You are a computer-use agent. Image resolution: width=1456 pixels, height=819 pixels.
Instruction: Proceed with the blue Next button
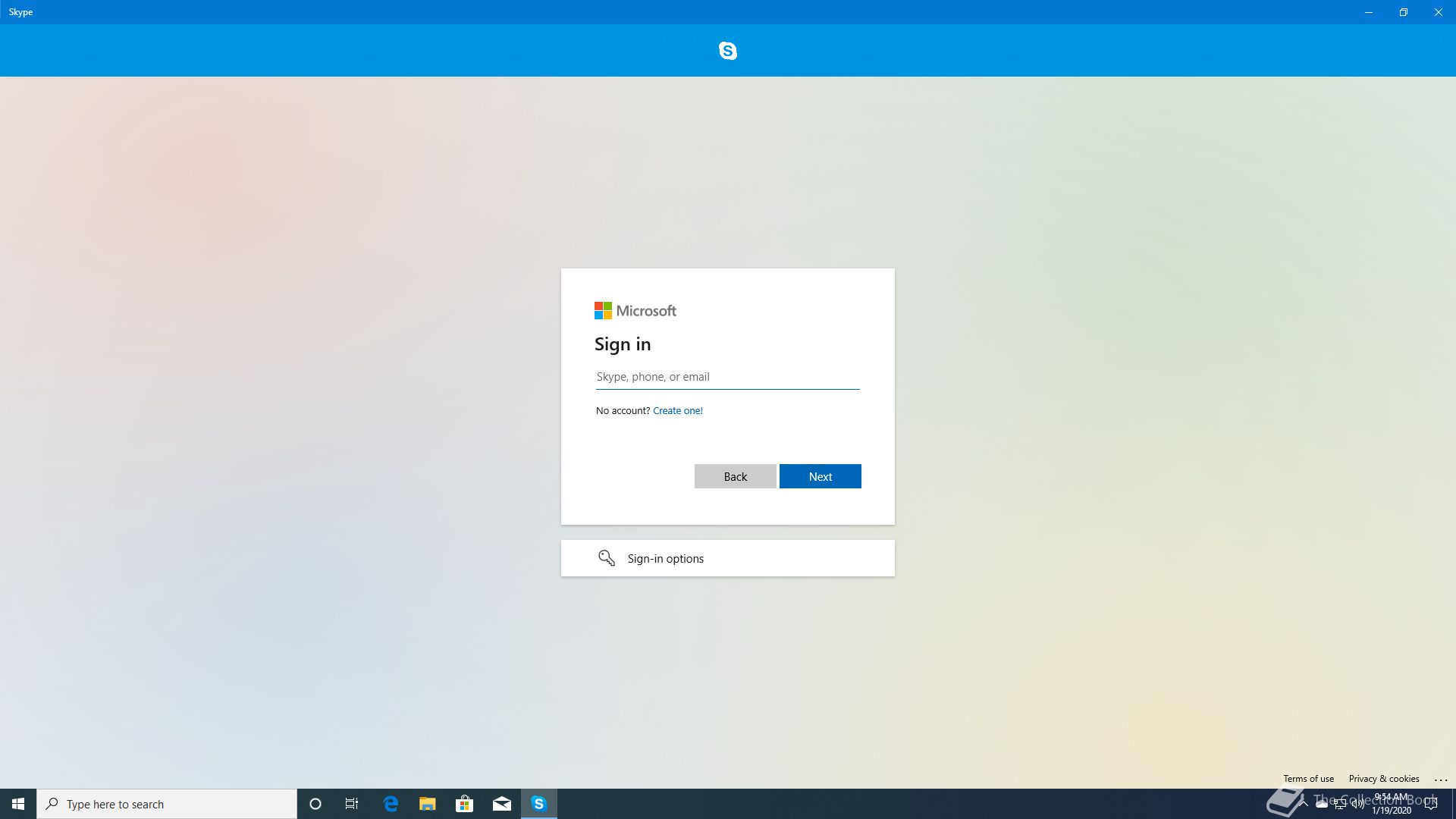coord(821,476)
